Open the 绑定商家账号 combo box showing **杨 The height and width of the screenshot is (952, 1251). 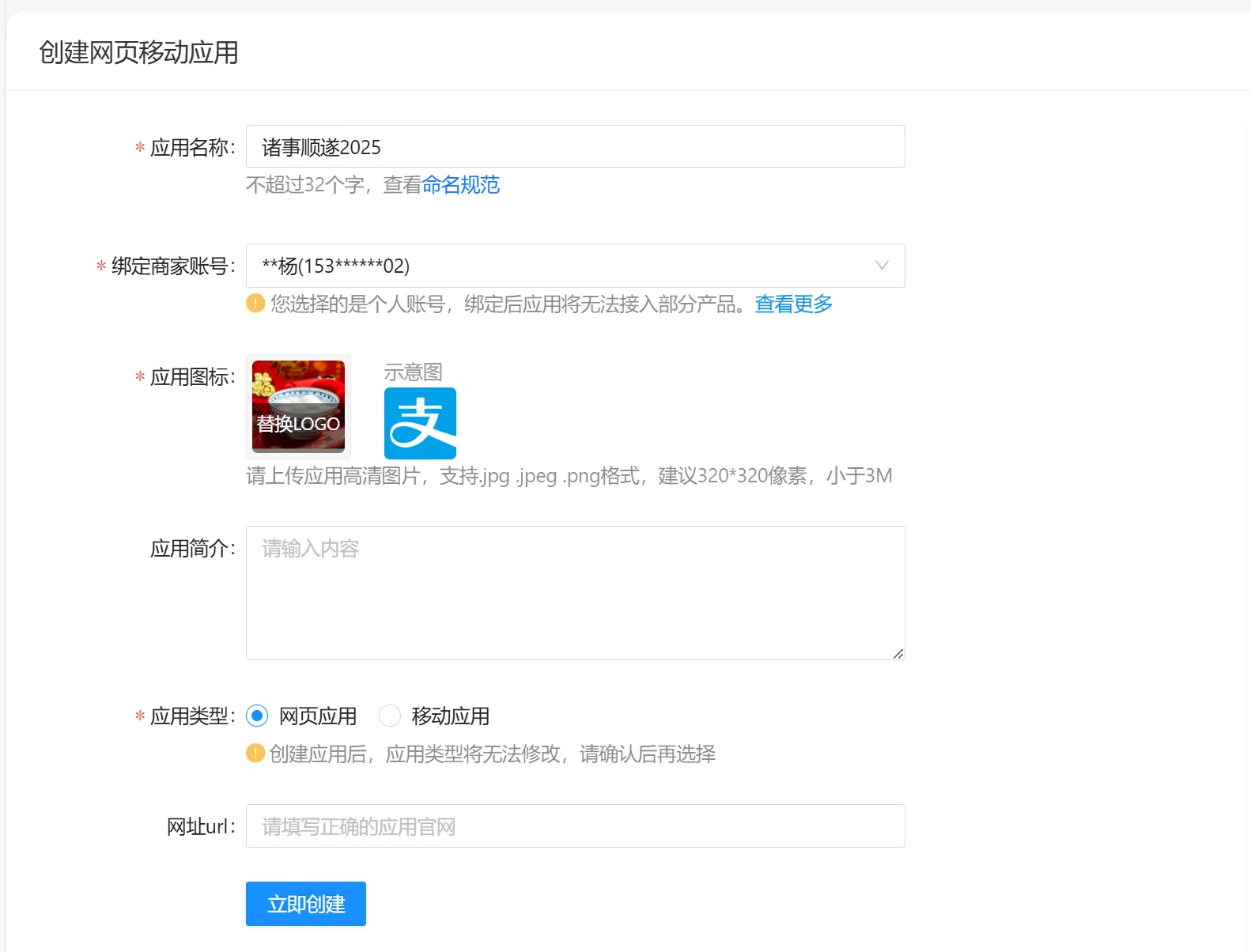554,266
